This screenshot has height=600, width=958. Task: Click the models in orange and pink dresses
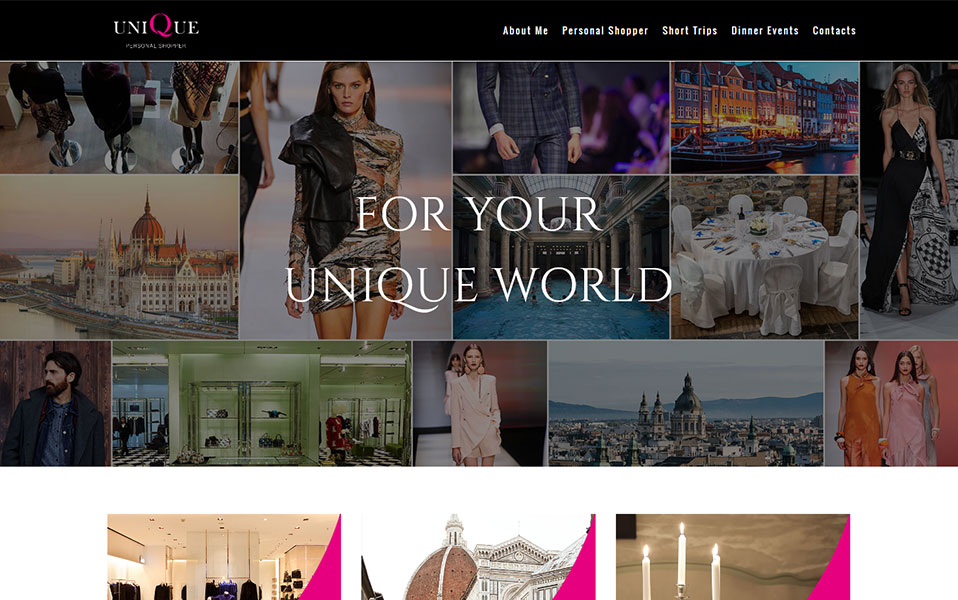890,403
